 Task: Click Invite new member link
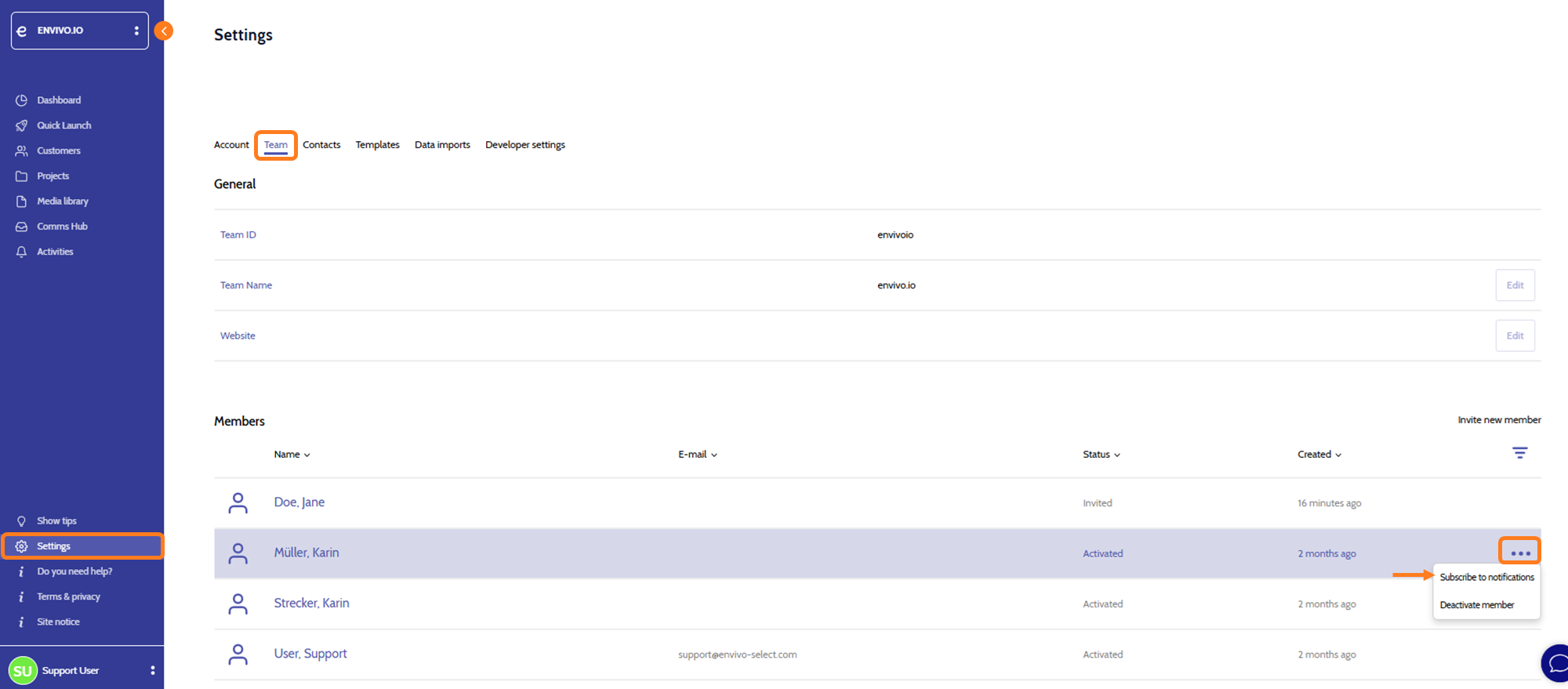[x=1499, y=420]
